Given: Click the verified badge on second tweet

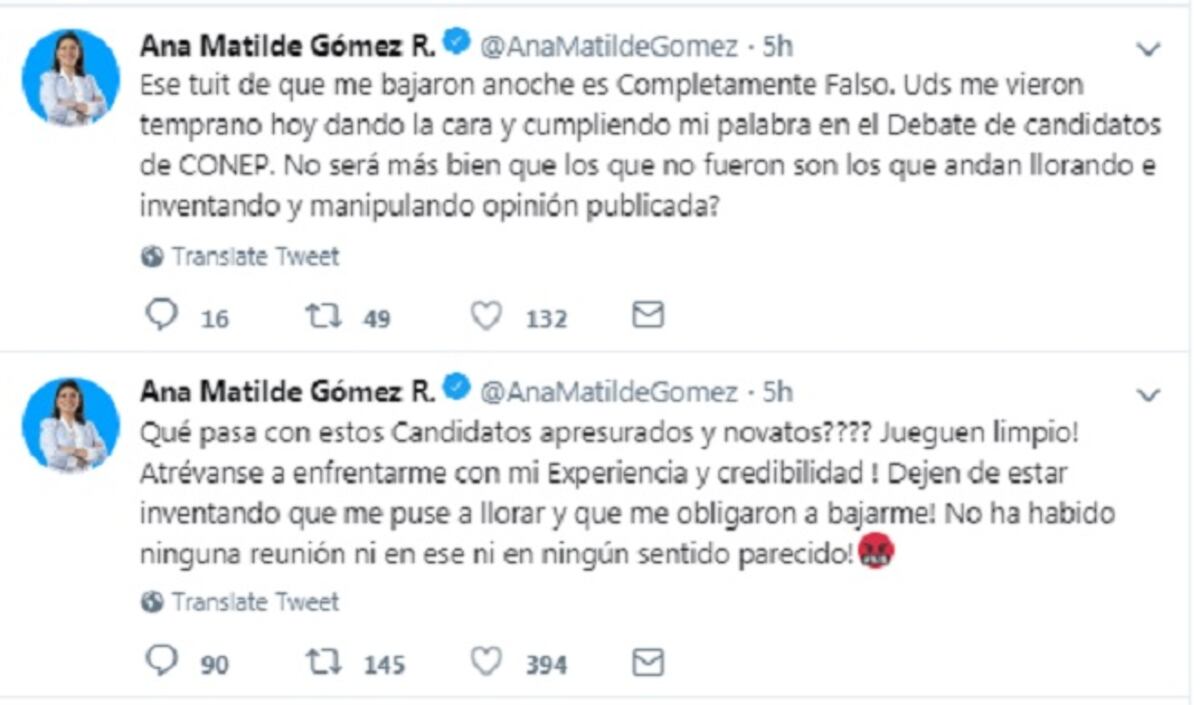Looking at the screenshot, I should click(x=456, y=386).
